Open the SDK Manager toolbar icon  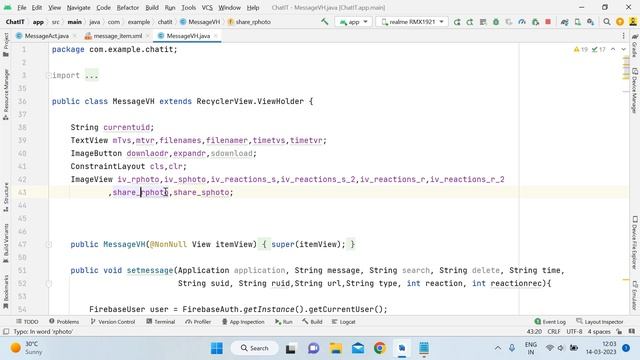click(x=591, y=22)
